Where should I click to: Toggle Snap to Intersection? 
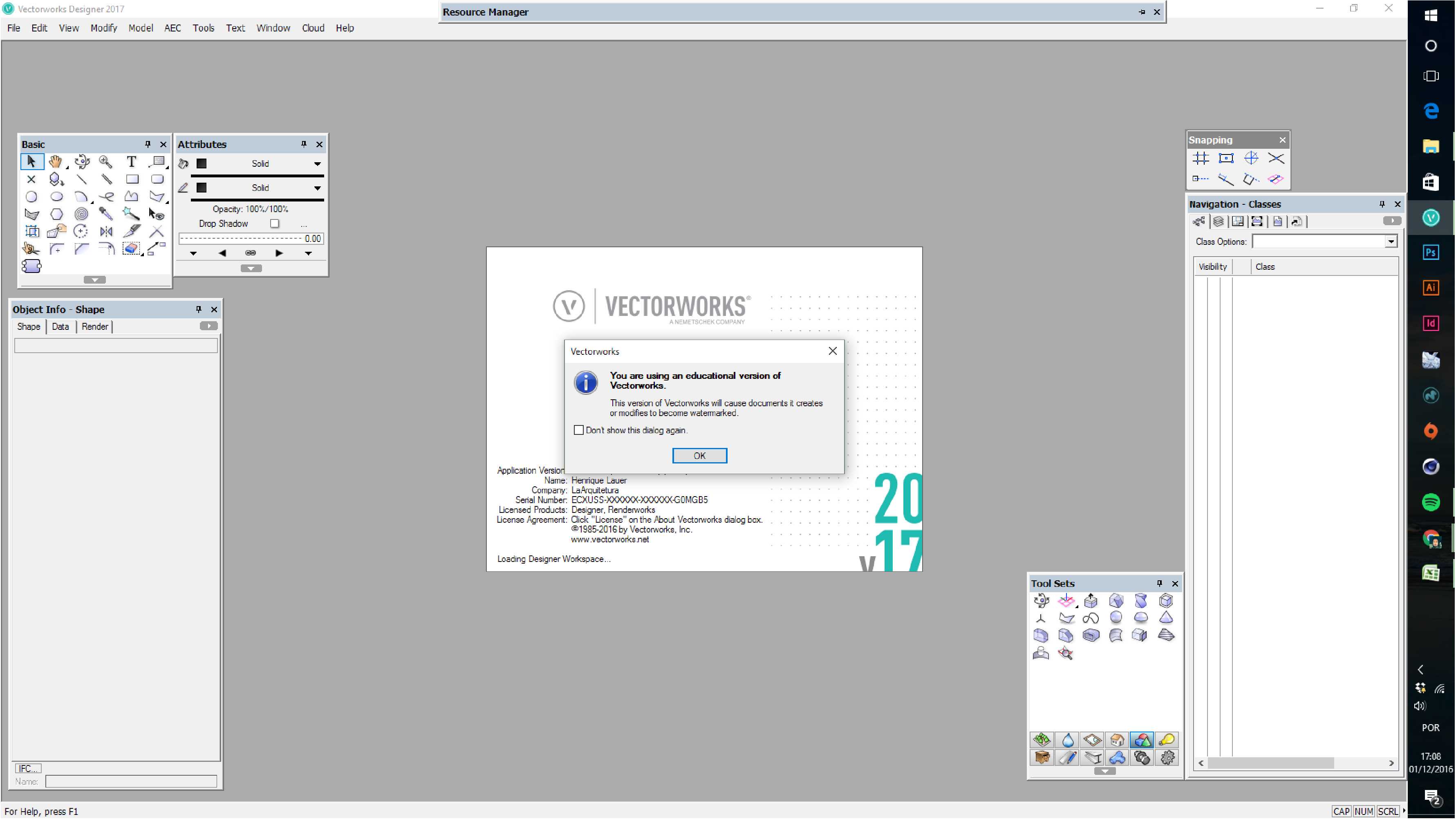[x=1276, y=159]
